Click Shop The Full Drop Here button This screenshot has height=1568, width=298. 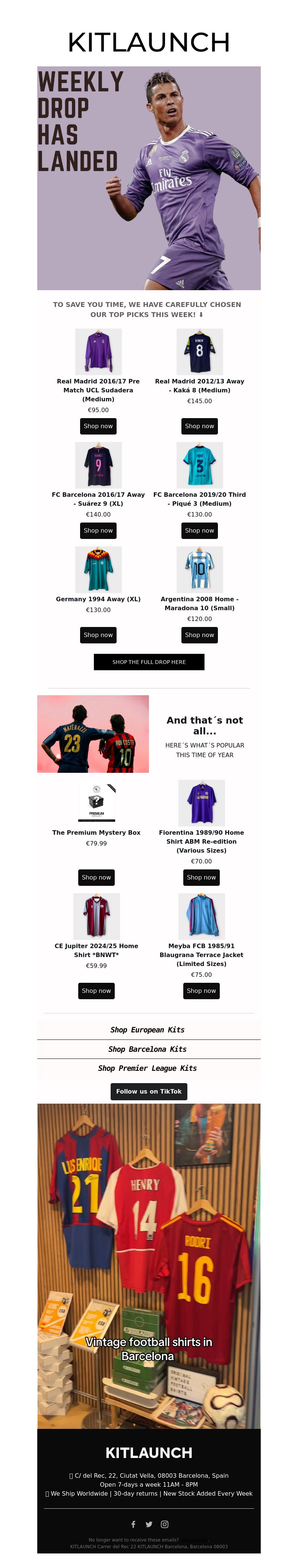pos(149,662)
